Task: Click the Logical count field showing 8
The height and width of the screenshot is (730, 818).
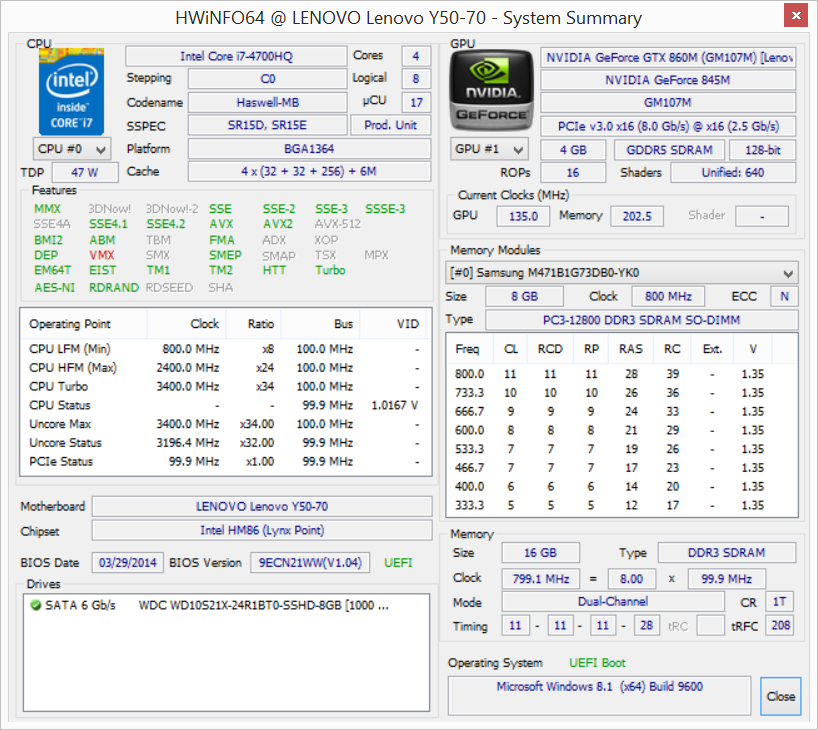Action: point(416,79)
